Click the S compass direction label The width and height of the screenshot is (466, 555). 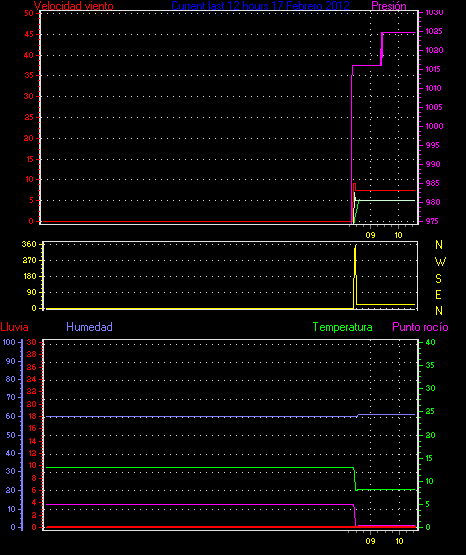(x=438, y=279)
